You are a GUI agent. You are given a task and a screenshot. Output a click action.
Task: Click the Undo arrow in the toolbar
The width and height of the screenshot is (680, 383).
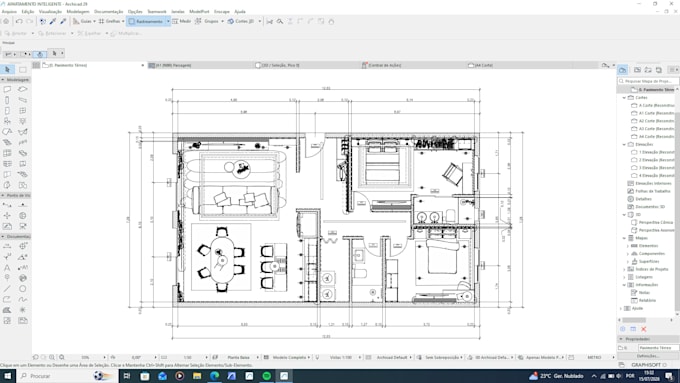click(20, 21)
